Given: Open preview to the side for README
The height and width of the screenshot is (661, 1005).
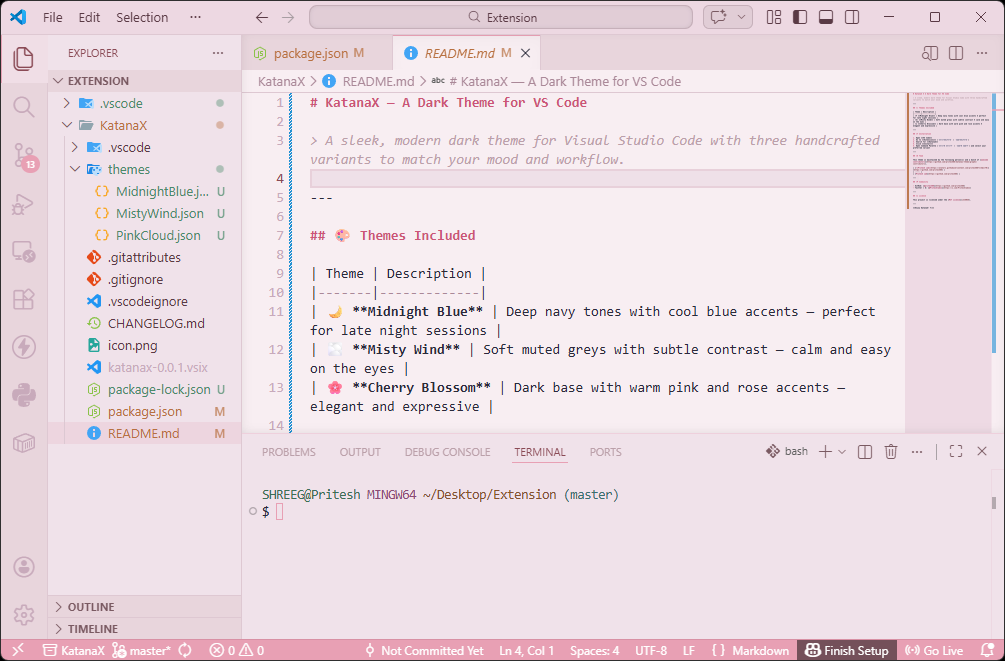Looking at the screenshot, I should click(x=930, y=53).
